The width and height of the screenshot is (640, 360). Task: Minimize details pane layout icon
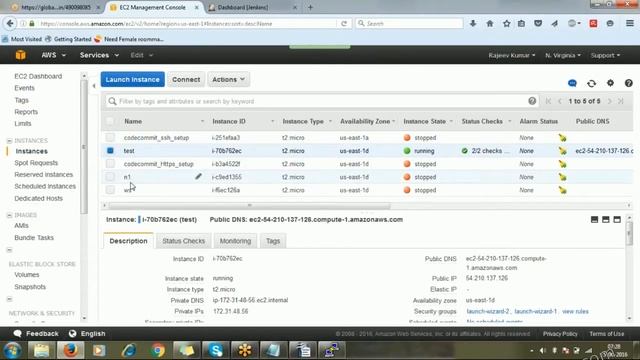(x=594, y=220)
